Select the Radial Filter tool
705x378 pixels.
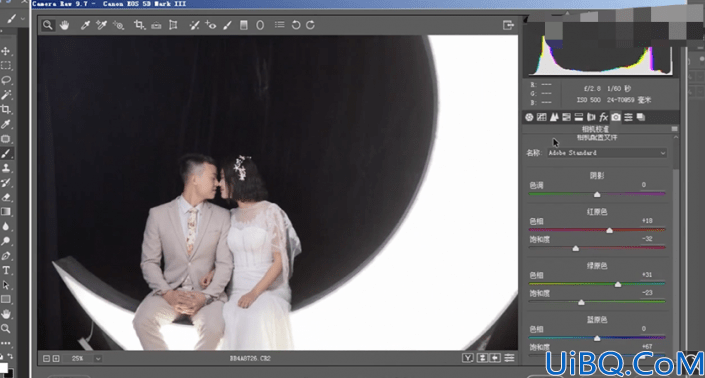pos(260,25)
